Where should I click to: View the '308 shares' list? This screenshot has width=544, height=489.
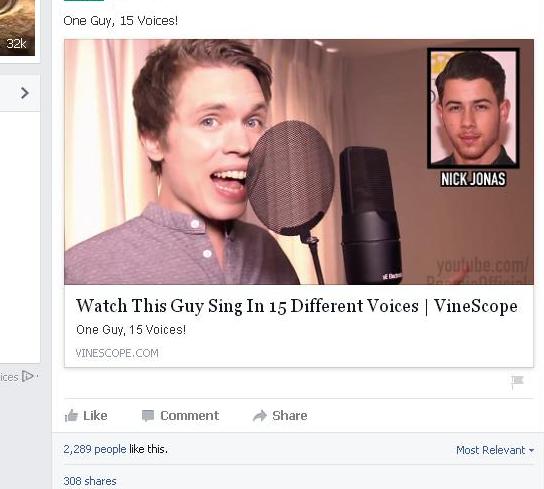(90, 481)
